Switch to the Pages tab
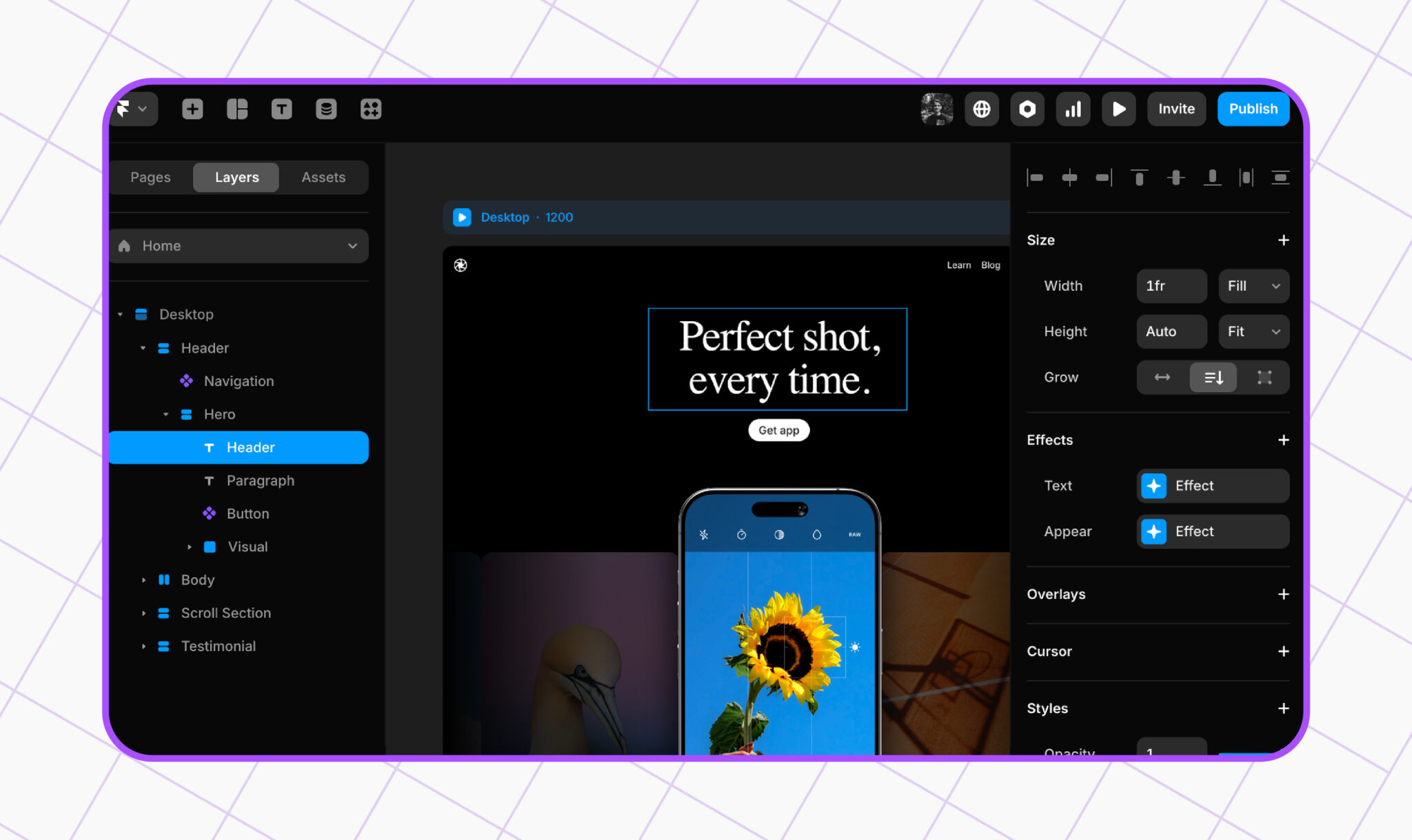1412x840 pixels. [x=150, y=177]
